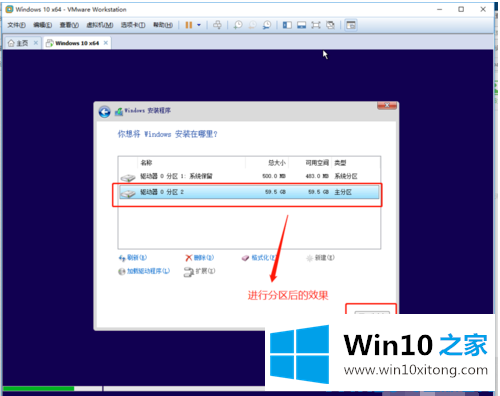Click the send Ctrl+Alt+Del toolbar icon
The height and width of the screenshot is (396, 500).
(x=217, y=25)
